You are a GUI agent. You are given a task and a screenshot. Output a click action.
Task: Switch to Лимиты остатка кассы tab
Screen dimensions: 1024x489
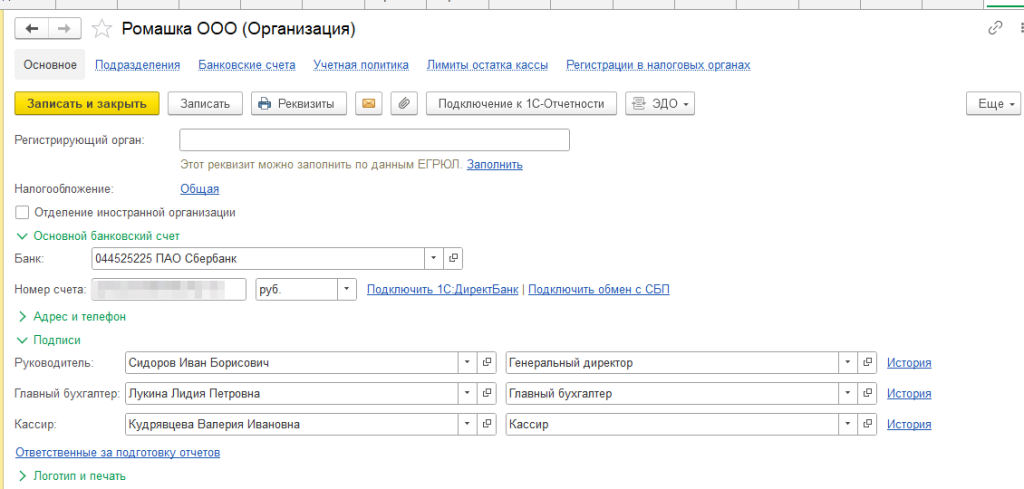coord(487,65)
